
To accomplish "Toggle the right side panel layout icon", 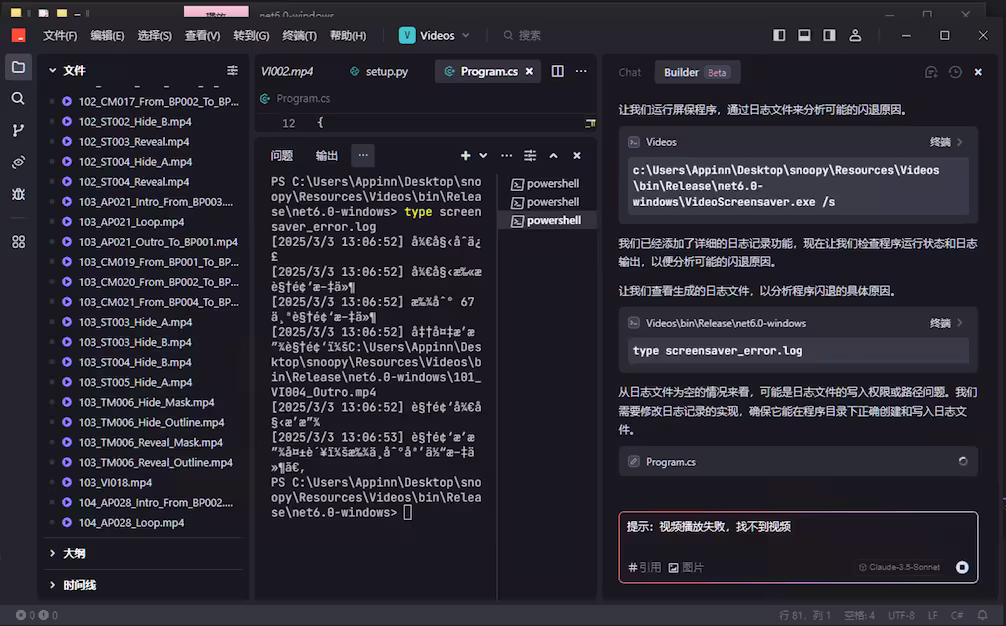I will click(830, 35).
